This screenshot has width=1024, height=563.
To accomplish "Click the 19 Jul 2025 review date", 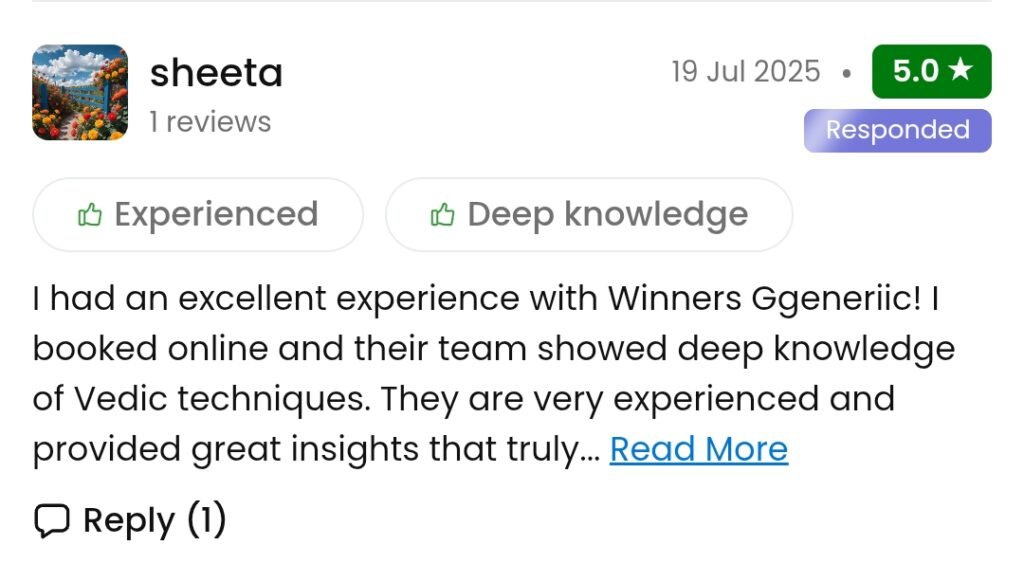I will tap(745, 72).
